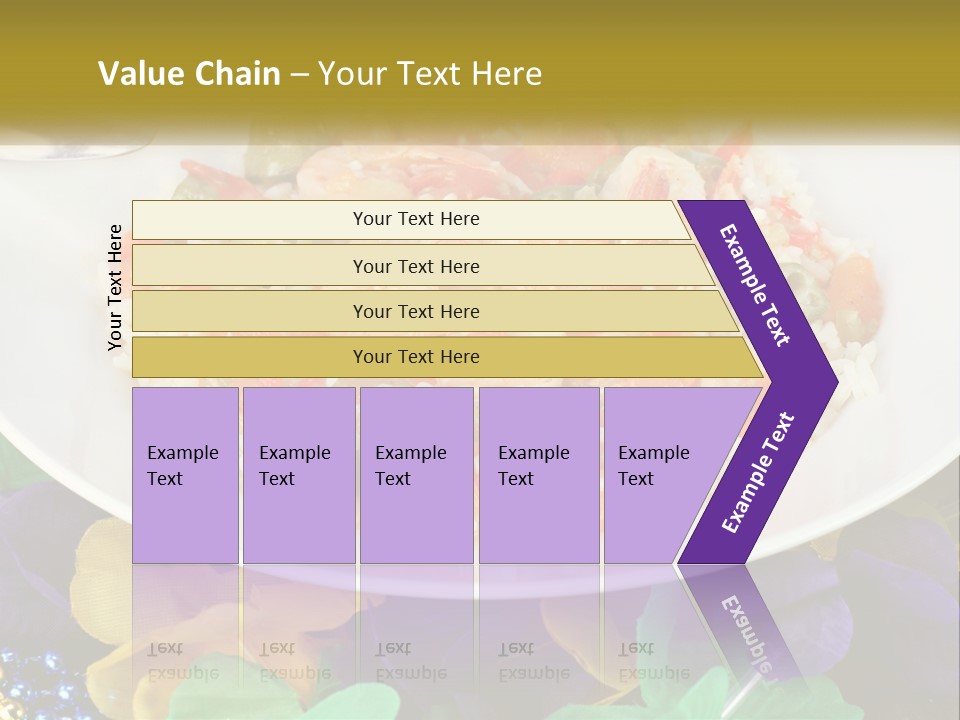Click the reflected text under the second box

(x=295, y=660)
